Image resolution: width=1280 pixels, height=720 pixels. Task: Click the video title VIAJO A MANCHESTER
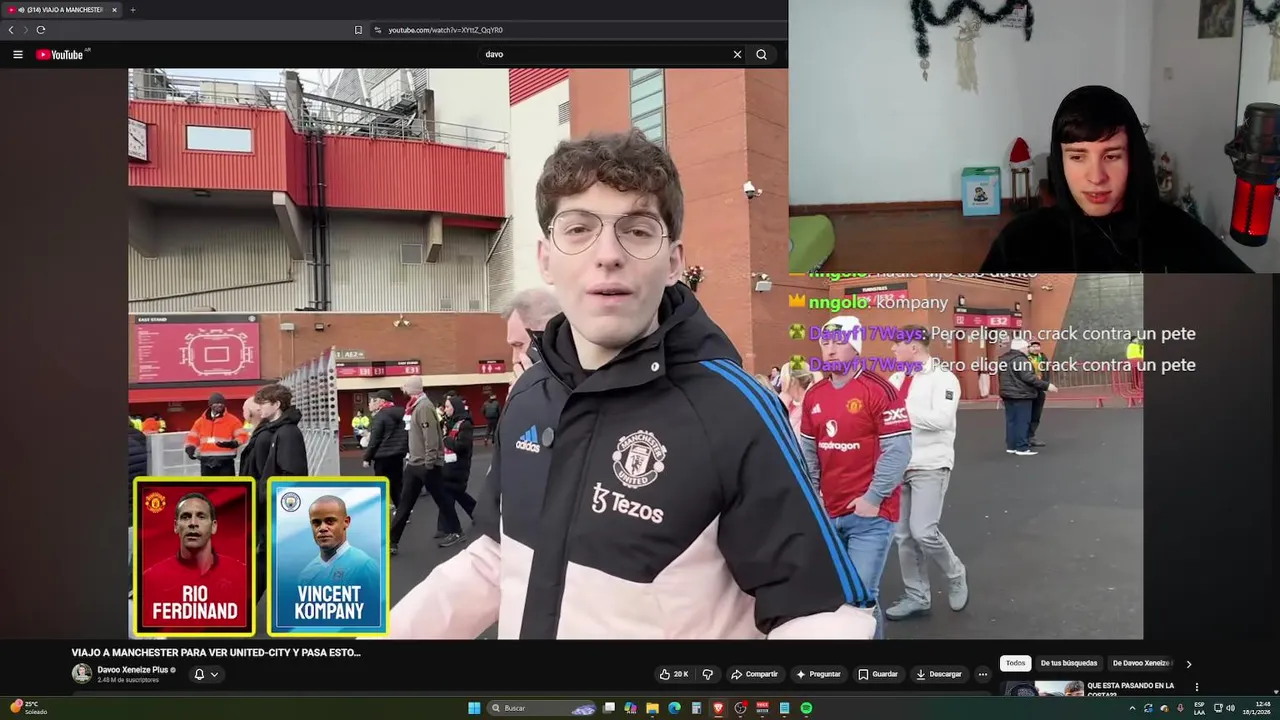pyautogui.click(x=216, y=652)
